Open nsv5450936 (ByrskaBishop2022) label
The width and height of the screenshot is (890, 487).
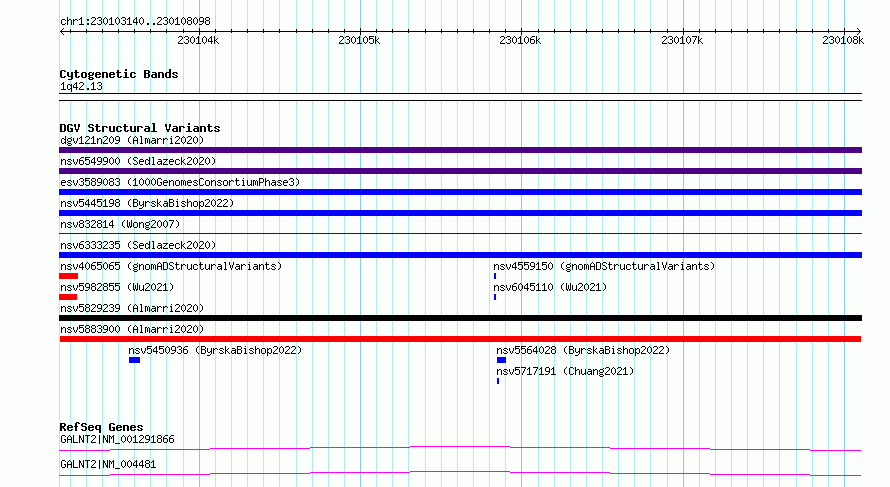click(x=215, y=350)
